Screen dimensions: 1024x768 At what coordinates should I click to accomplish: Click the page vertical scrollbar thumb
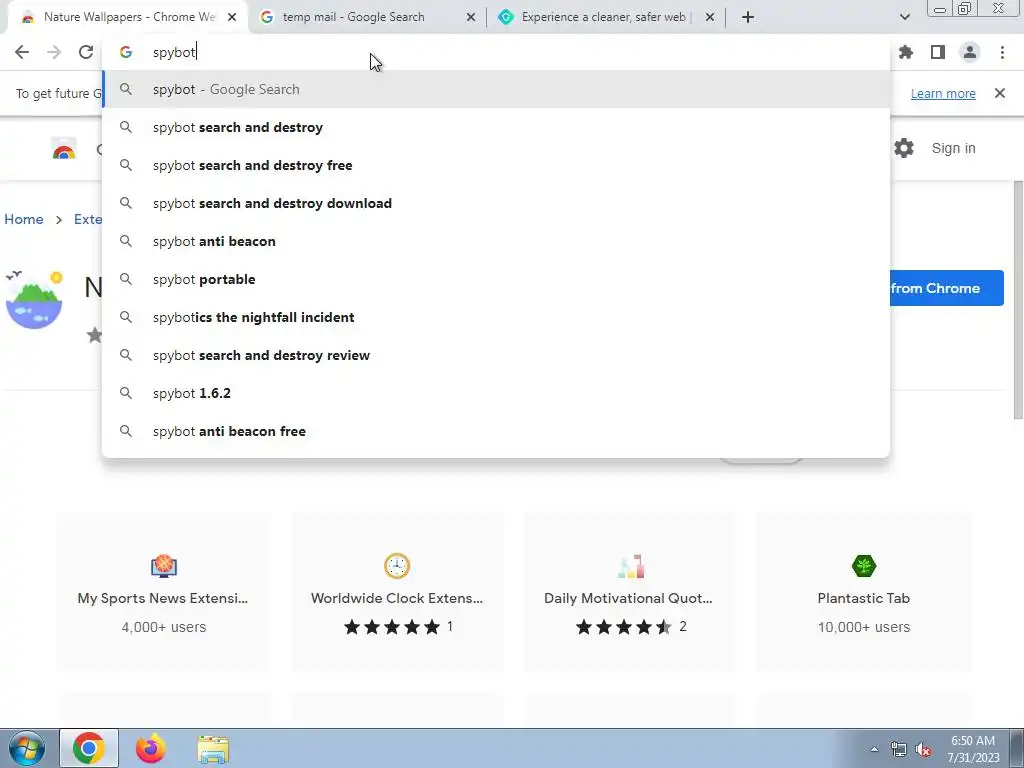pos(1018,300)
